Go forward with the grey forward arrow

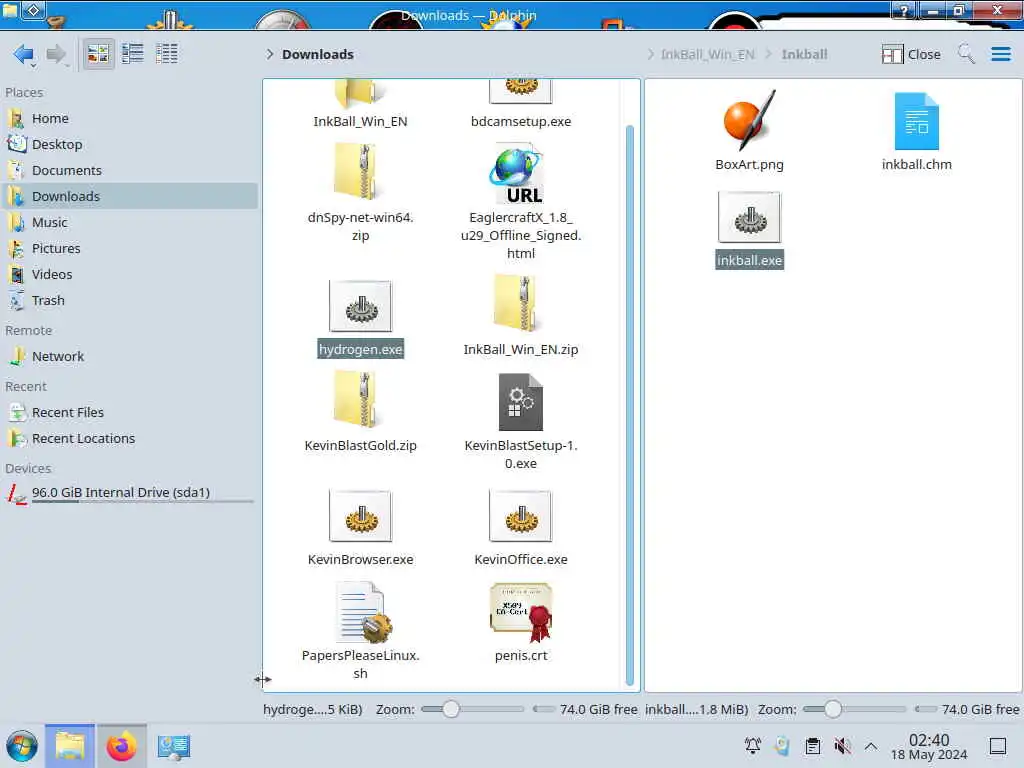tap(56, 54)
